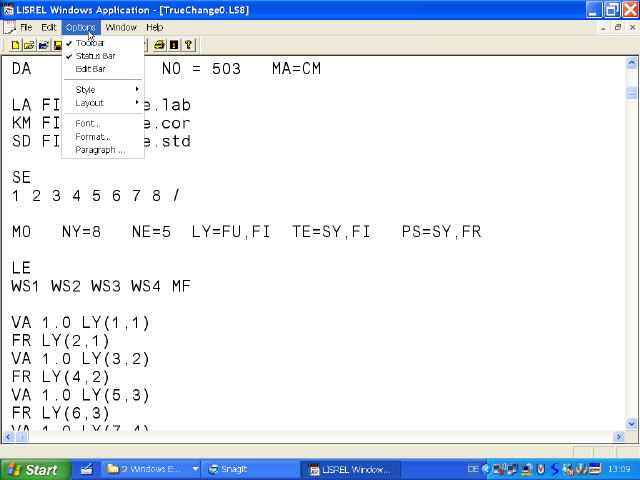The width and height of the screenshot is (640, 480).
Task: Click the document icon left of File menu
Action: coord(9,27)
